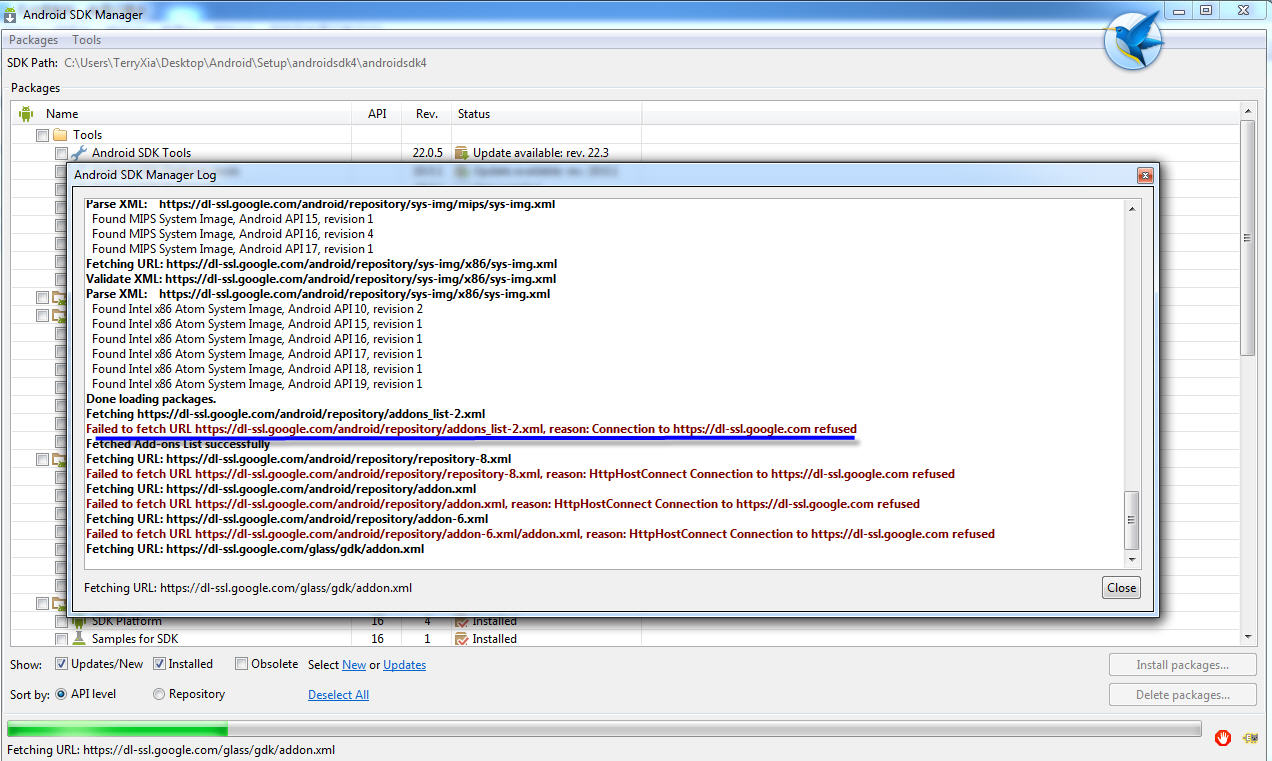This screenshot has height=761, width=1272.
Task: Click red log line failing to fetch addon-6.xml/addon.xml
Action: pyautogui.click(x=540, y=534)
